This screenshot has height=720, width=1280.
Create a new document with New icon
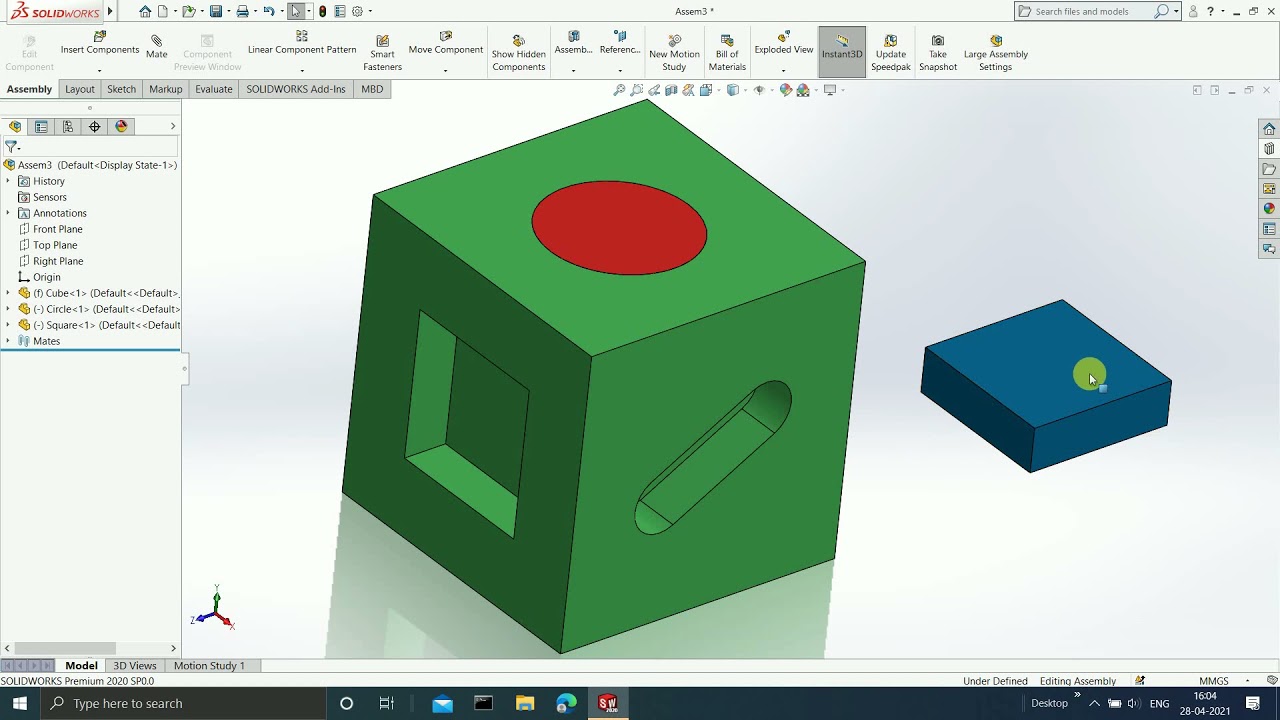pyautogui.click(x=163, y=12)
